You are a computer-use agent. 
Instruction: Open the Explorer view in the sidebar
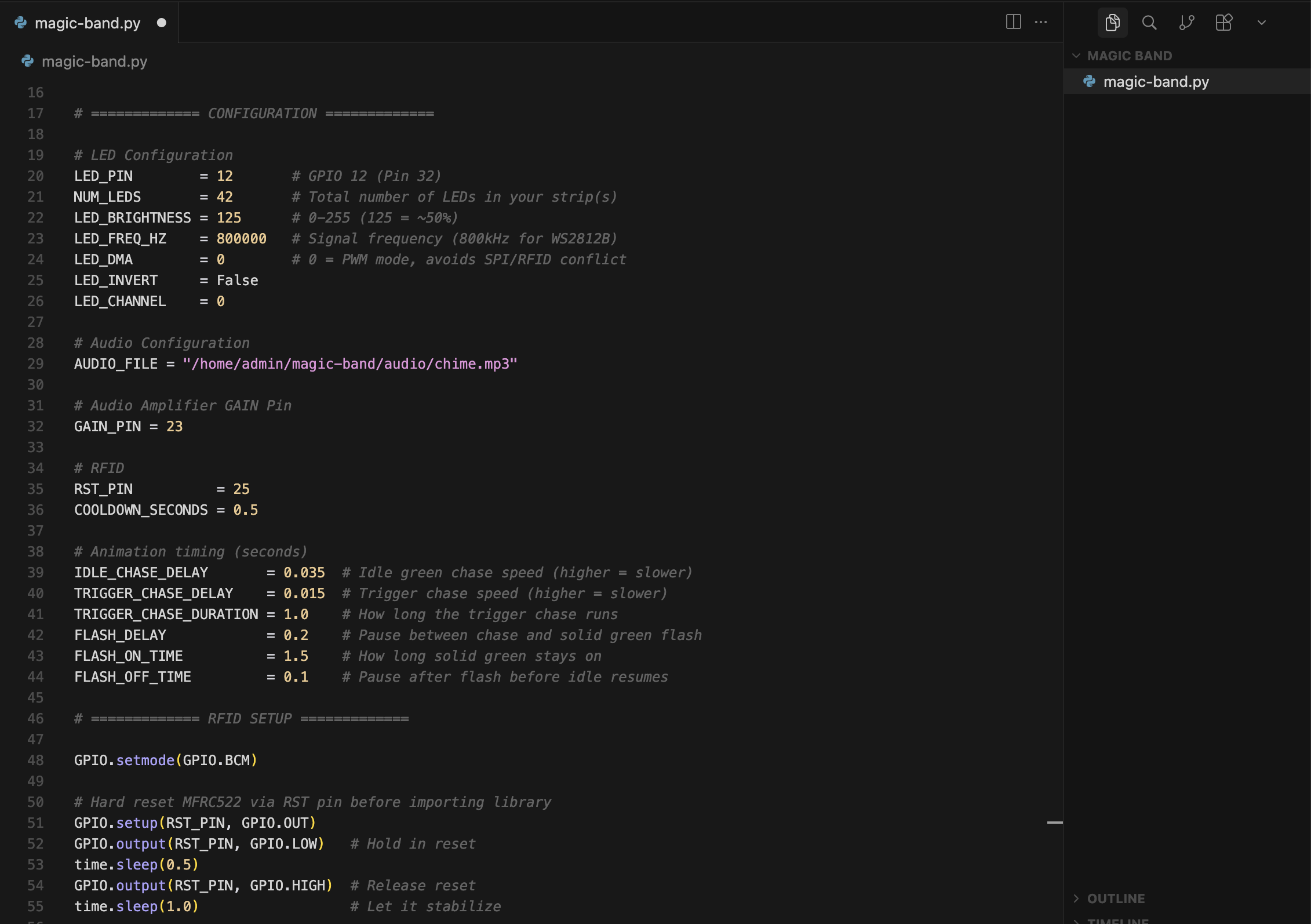[x=1112, y=23]
